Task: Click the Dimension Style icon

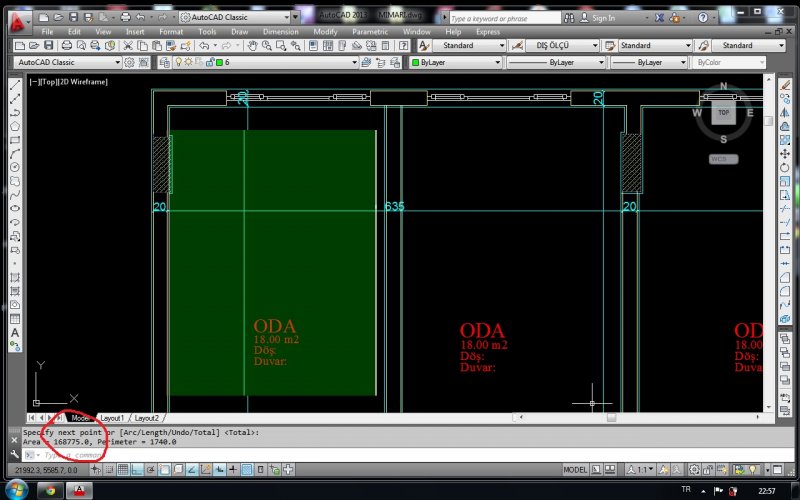Action: pos(517,45)
